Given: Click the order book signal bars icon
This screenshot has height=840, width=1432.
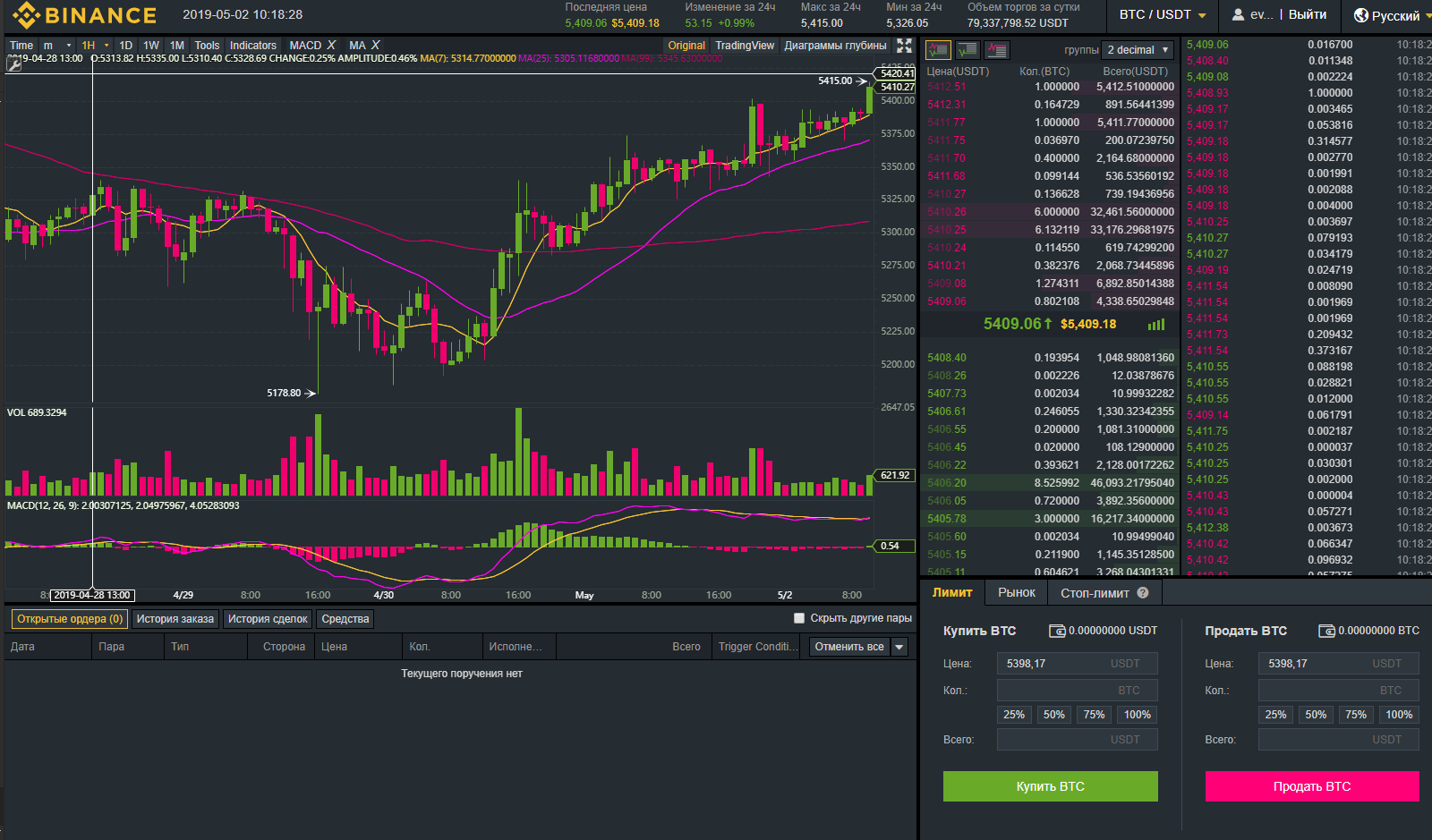Looking at the screenshot, I should coord(1156,325).
